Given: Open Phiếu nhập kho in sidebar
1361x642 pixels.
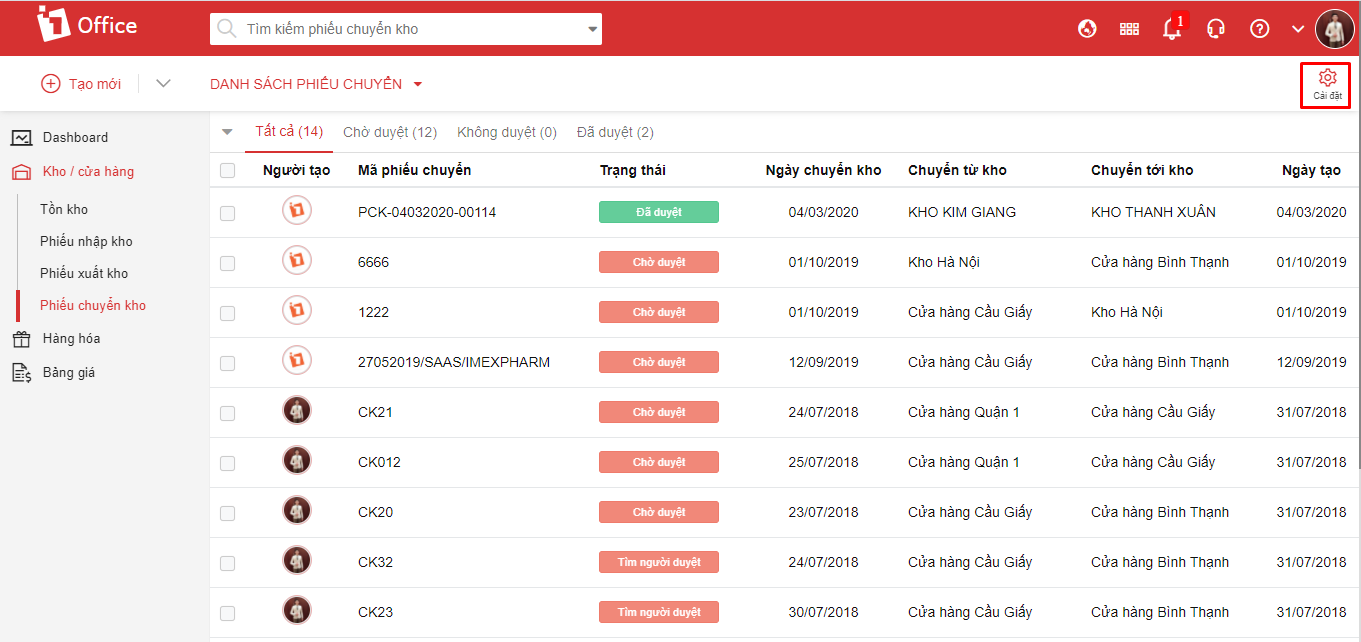Looking at the screenshot, I should click(x=86, y=241).
